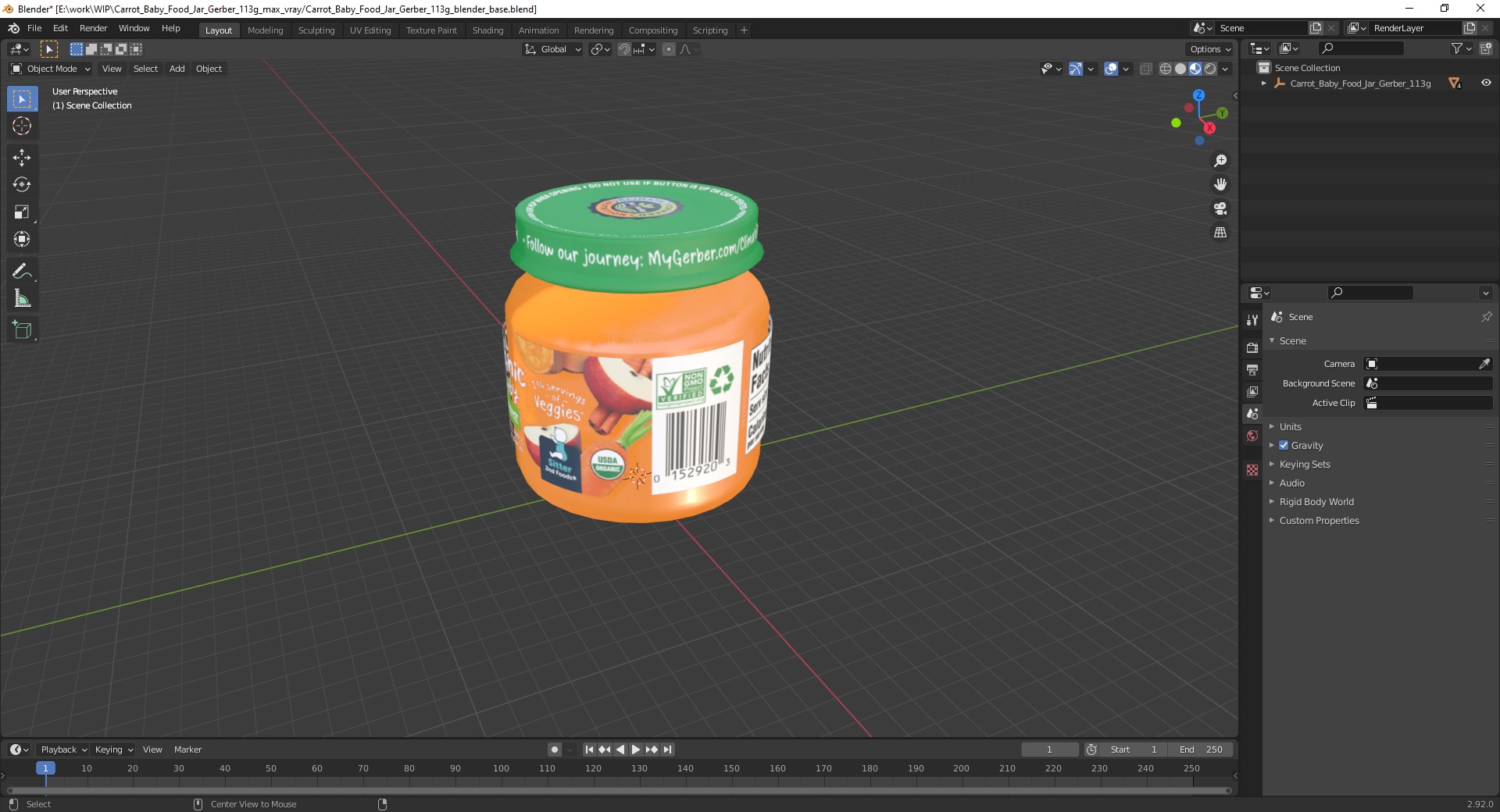Viewport: 1500px width, 812px height.
Task: Uncheck the Gravity checkbox
Action: [1284, 445]
